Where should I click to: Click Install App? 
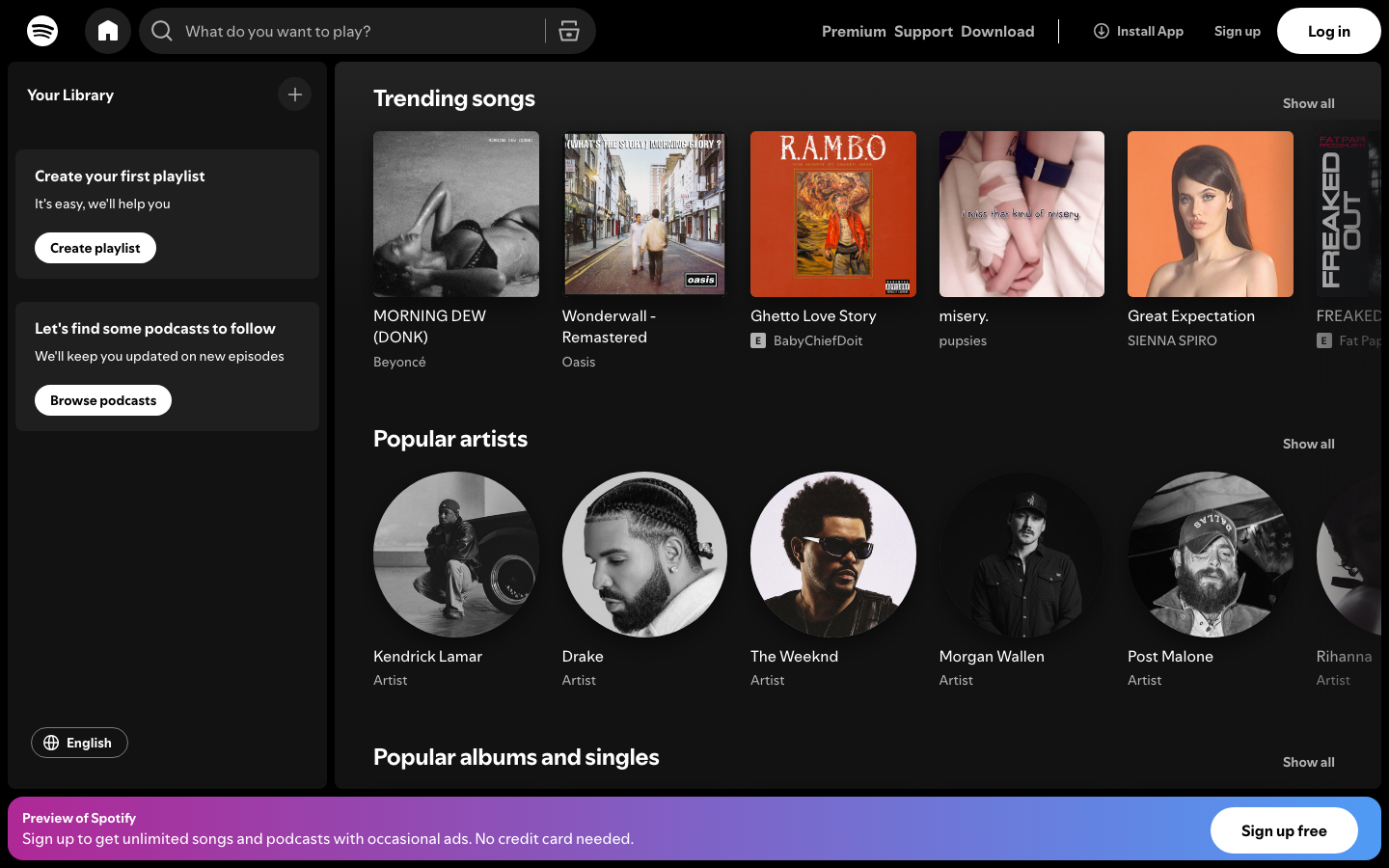1138,31
